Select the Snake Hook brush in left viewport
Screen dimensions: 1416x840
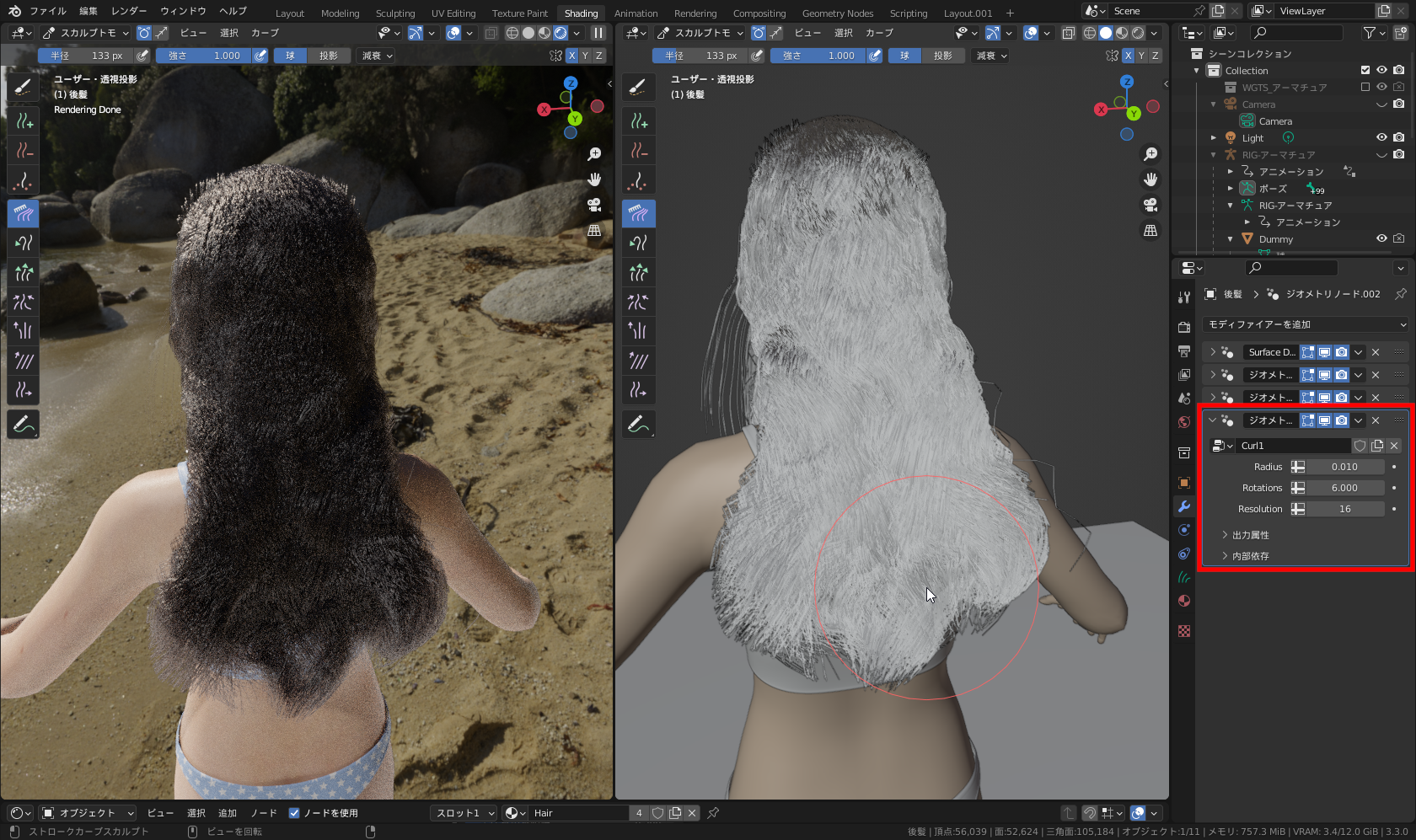pos(24,243)
